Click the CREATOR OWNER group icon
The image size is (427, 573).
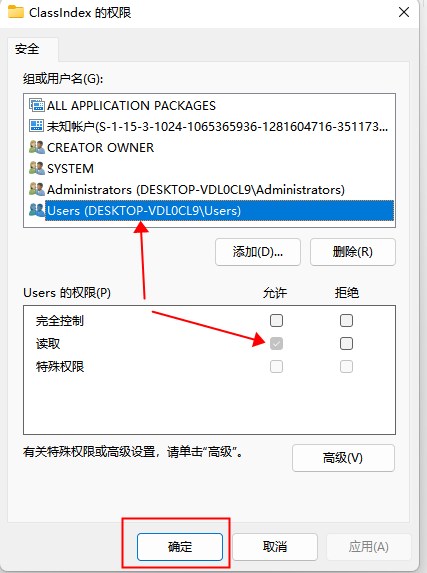point(37,147)
